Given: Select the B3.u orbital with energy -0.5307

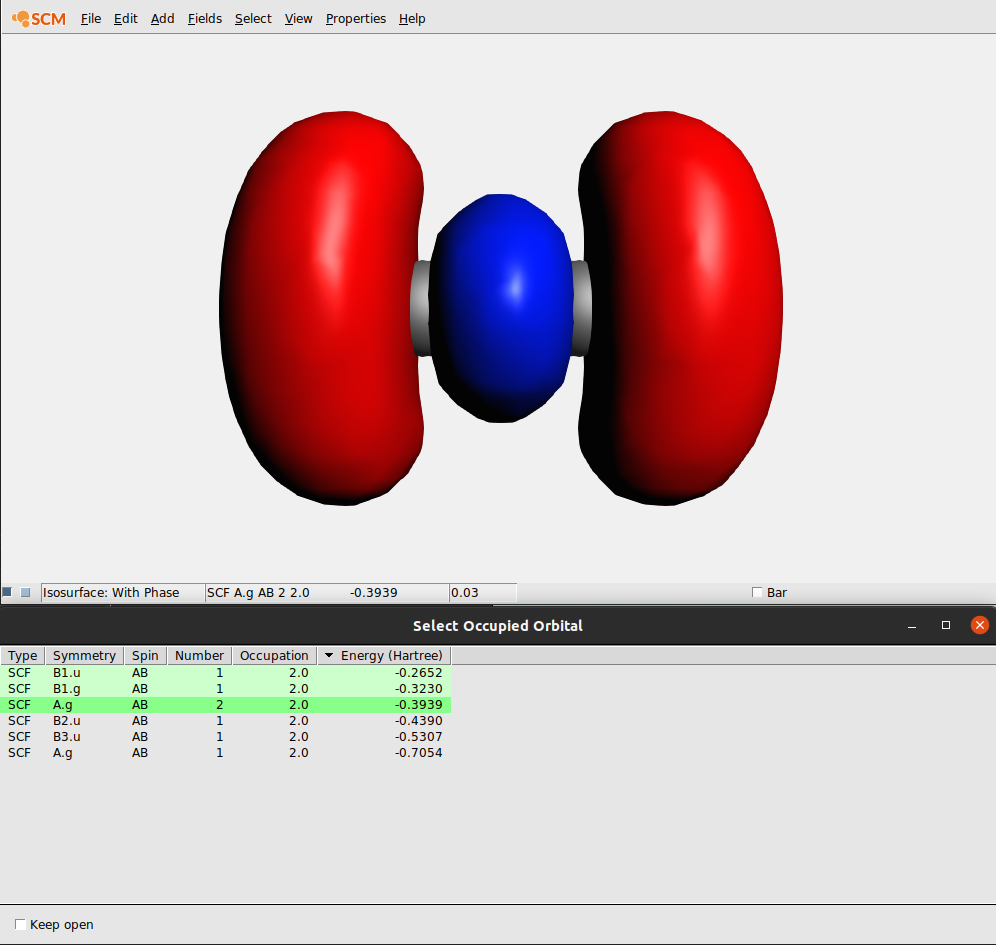Looking at the screenshot, I should click(200, 737).
